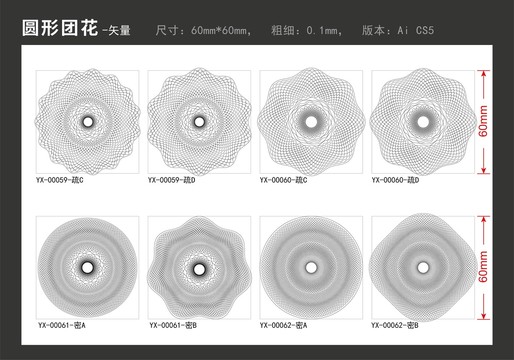514x360 pixels.
Task: Select the YX-00059-疏D rosette pattern
Action: pos(199,122)
